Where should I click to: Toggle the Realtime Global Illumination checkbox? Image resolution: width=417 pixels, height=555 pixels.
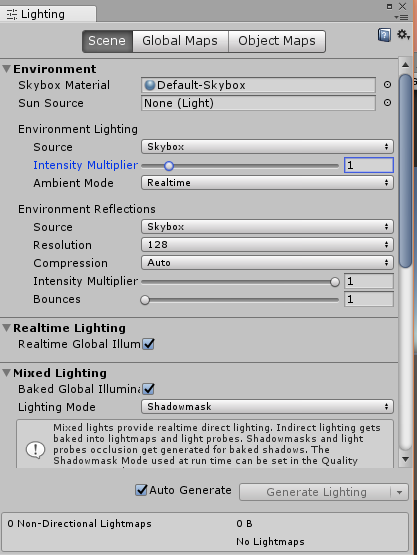pyautogui.click(x=148, y=344)
